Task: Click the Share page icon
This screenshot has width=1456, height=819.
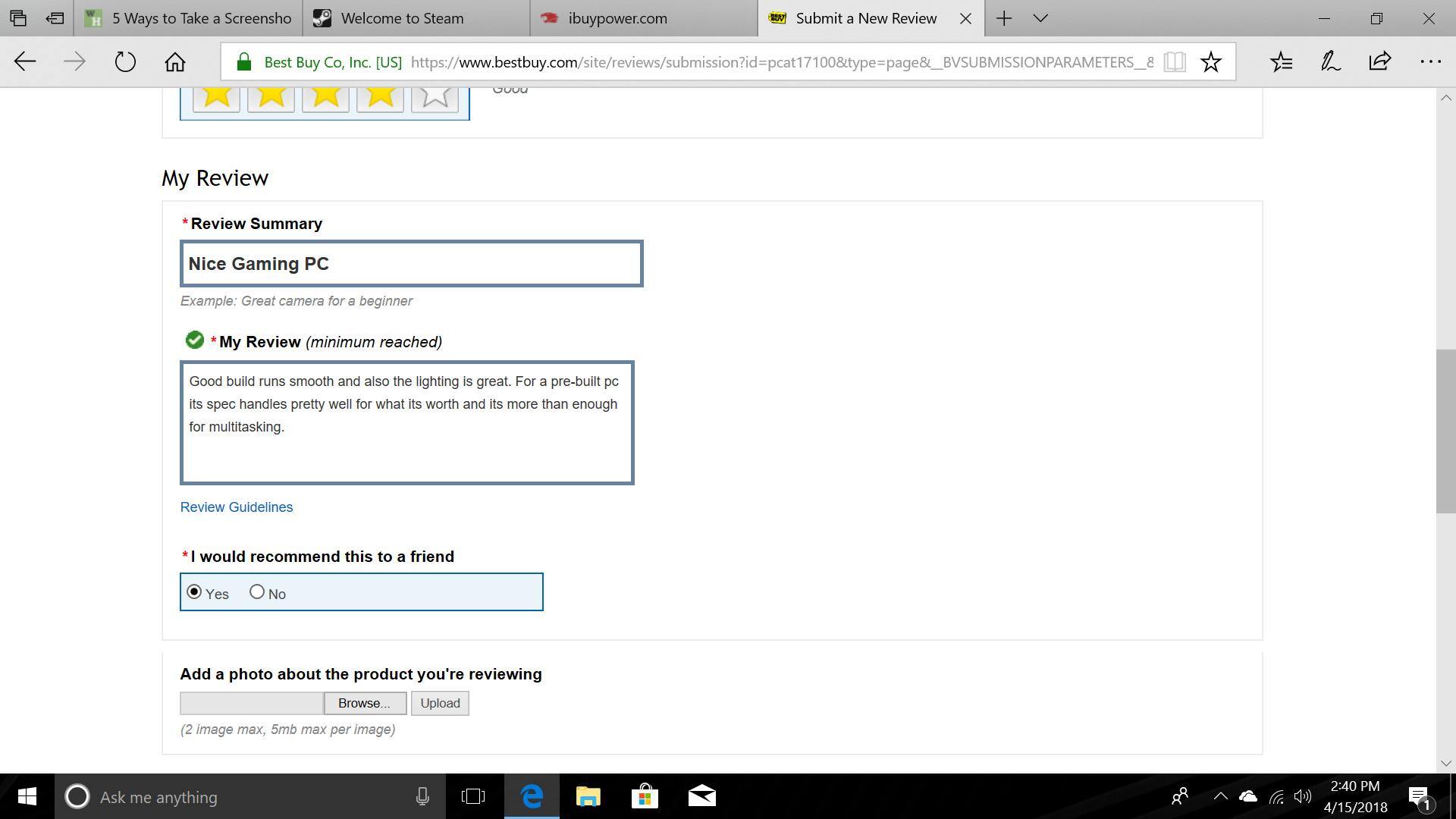Action: click(x=1379, y=62)
